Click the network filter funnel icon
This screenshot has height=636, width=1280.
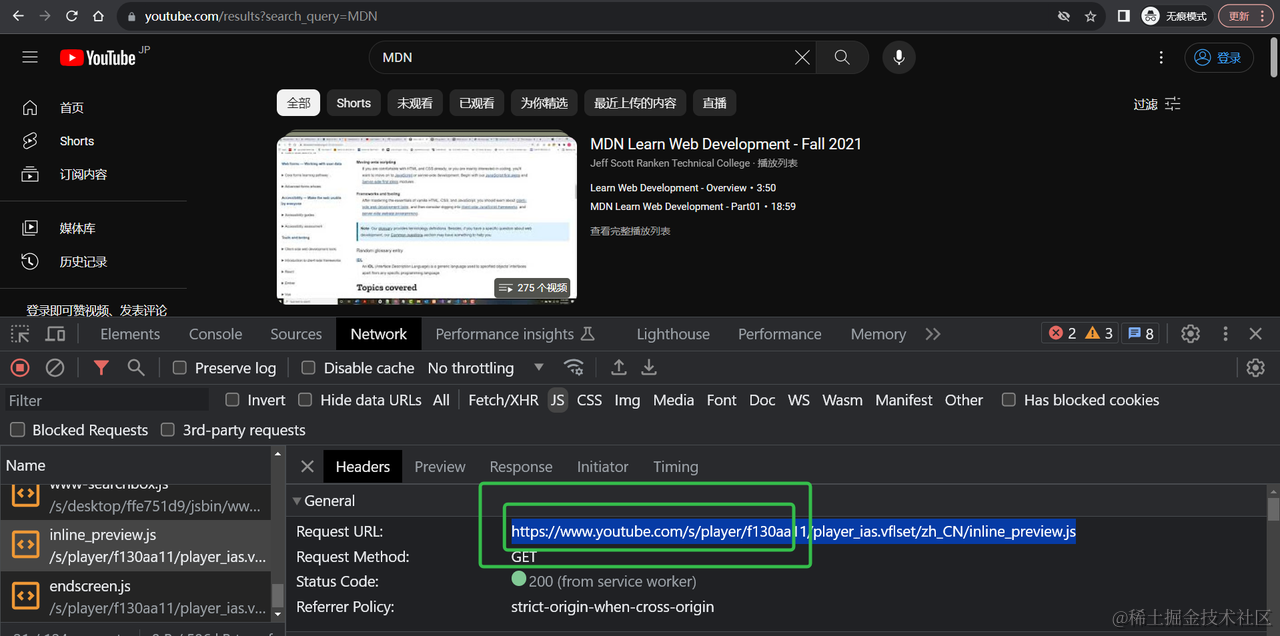(x=101, y=368)
